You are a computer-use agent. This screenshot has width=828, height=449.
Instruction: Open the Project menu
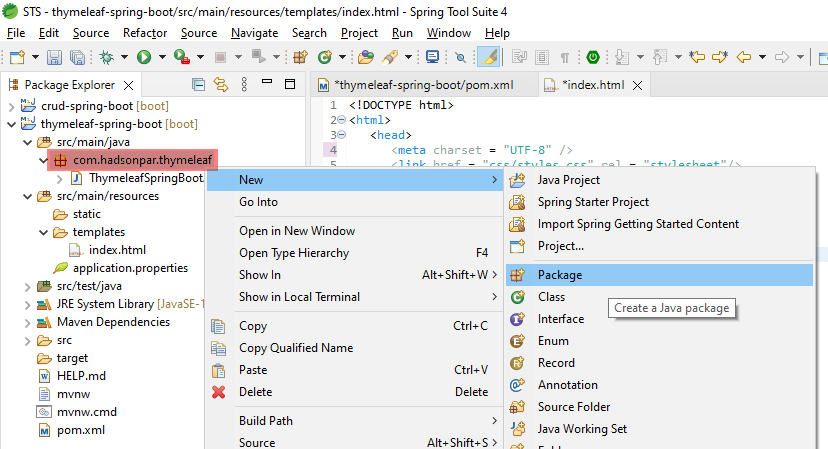tap(359, 33)
